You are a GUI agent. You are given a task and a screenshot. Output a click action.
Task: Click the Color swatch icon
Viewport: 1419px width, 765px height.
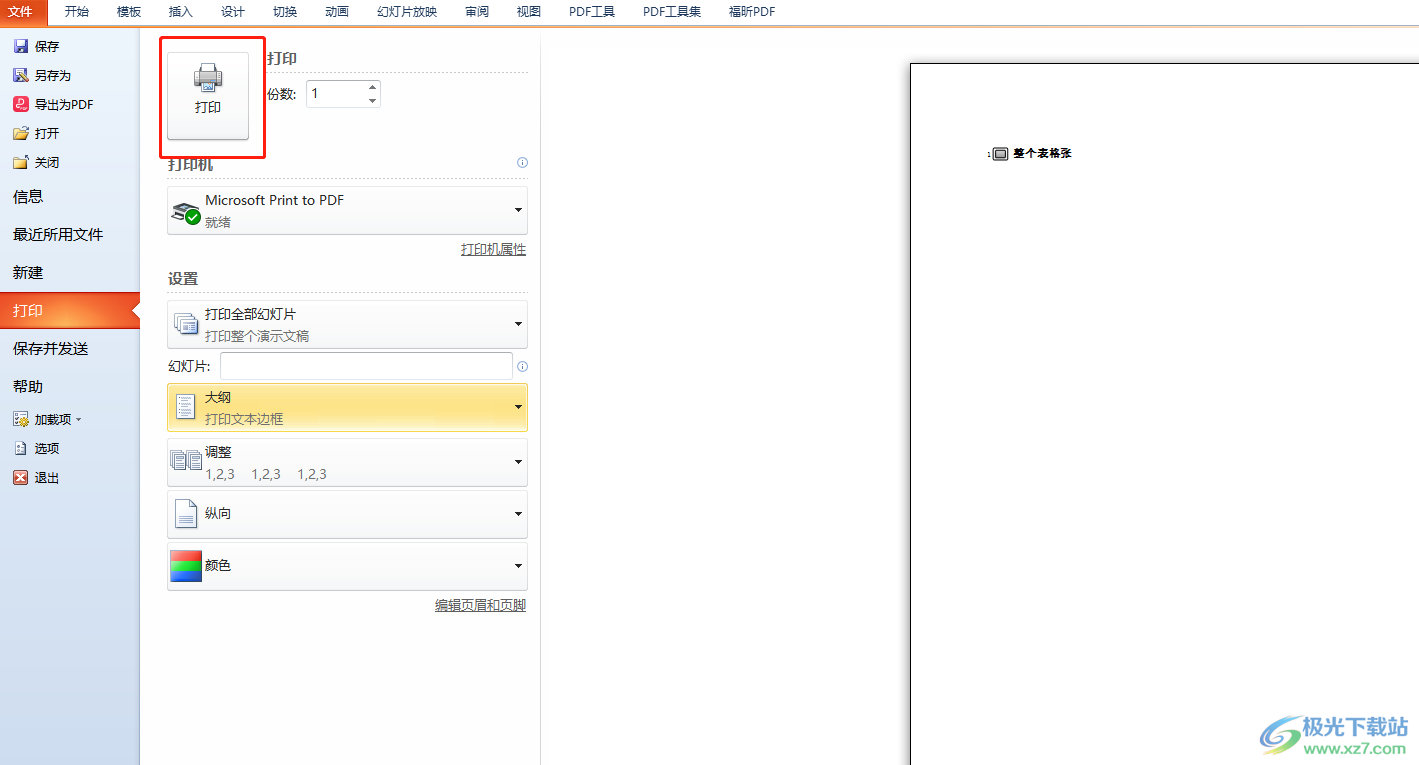coord(186,566)
